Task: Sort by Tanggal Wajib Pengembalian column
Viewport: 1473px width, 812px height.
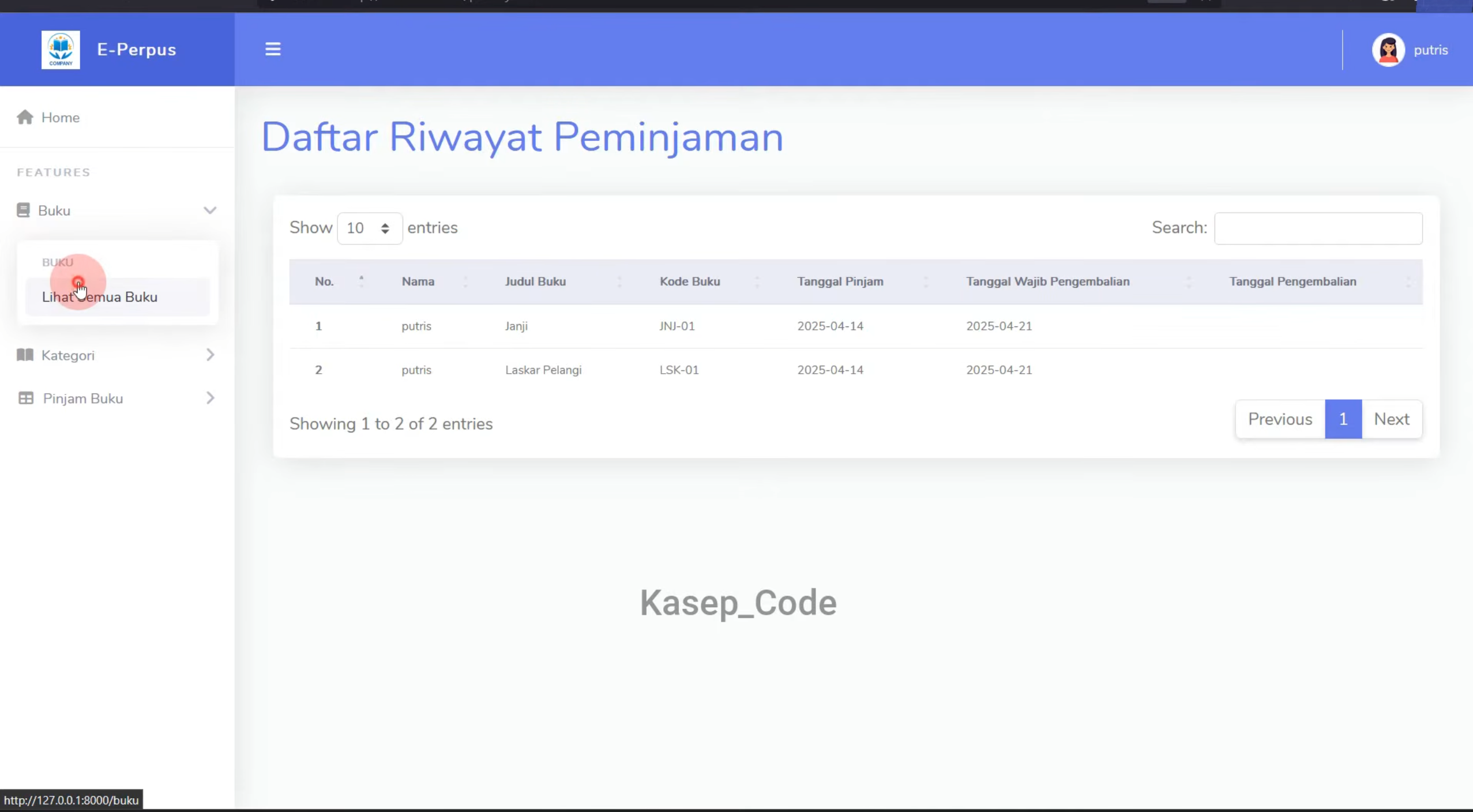Action: point(1073,281)
